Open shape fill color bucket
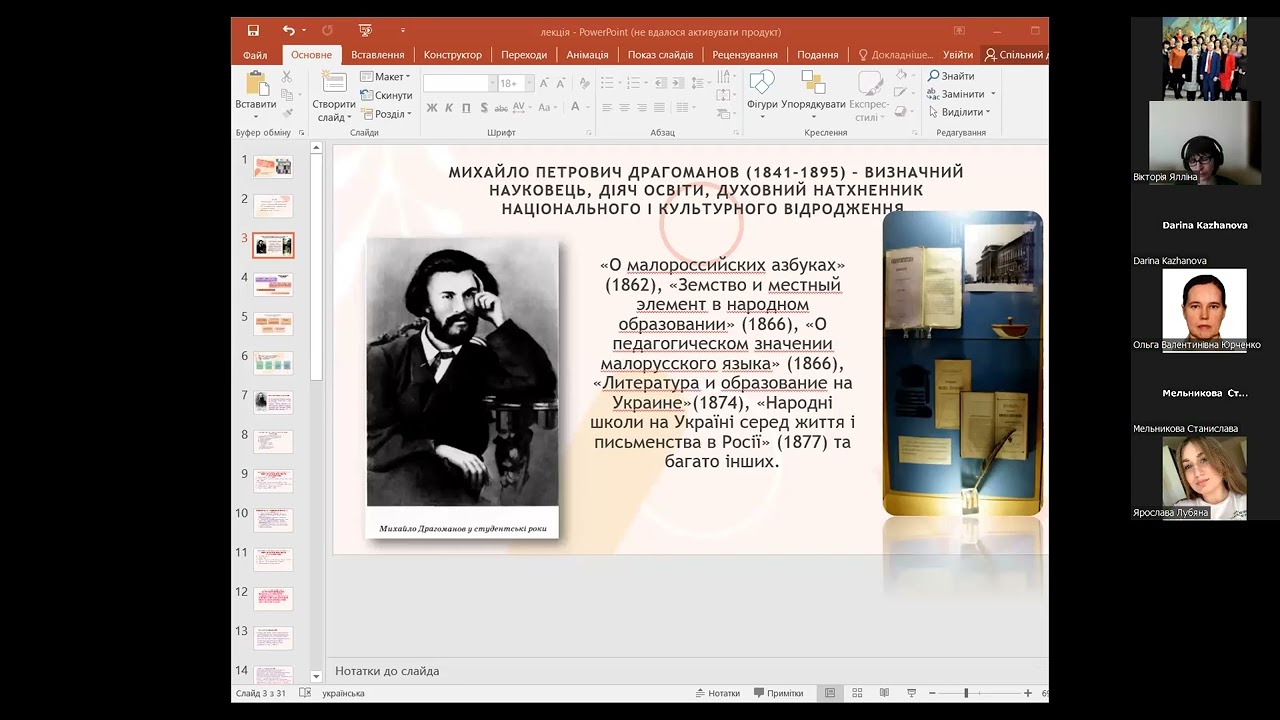1280x720 pixels. (903, 75)
